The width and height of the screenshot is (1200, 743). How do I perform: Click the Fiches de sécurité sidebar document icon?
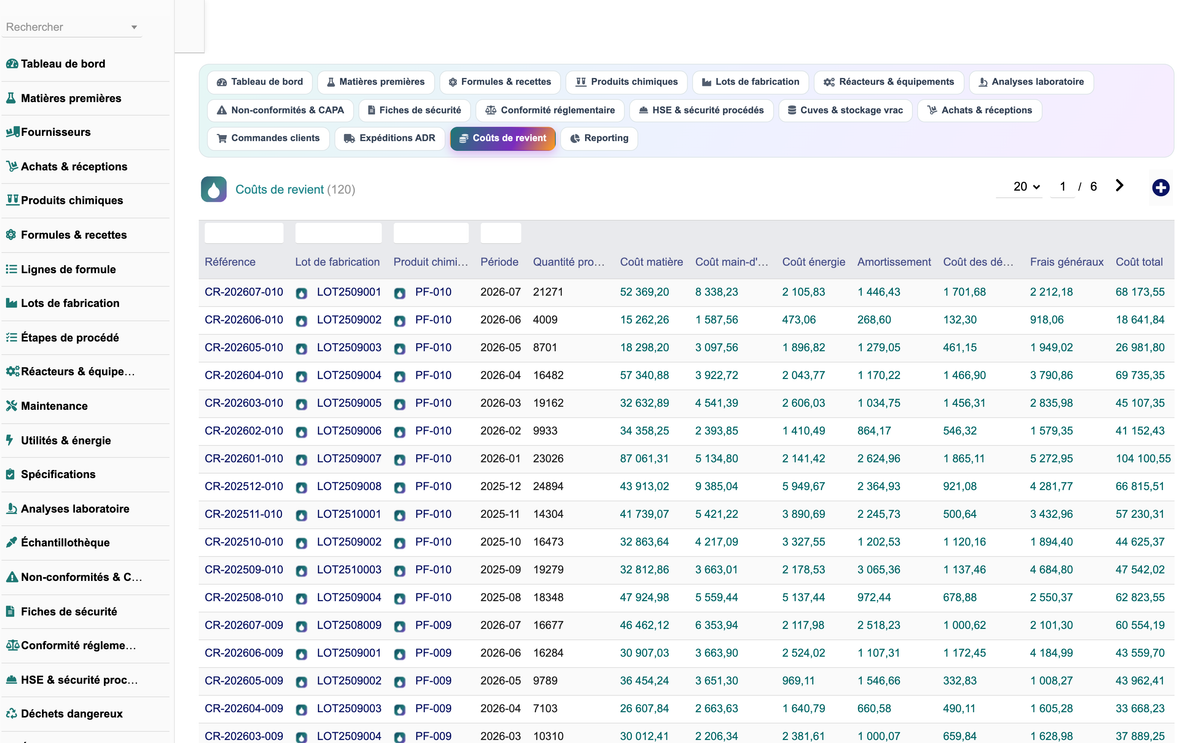click(x=12, y=611)
